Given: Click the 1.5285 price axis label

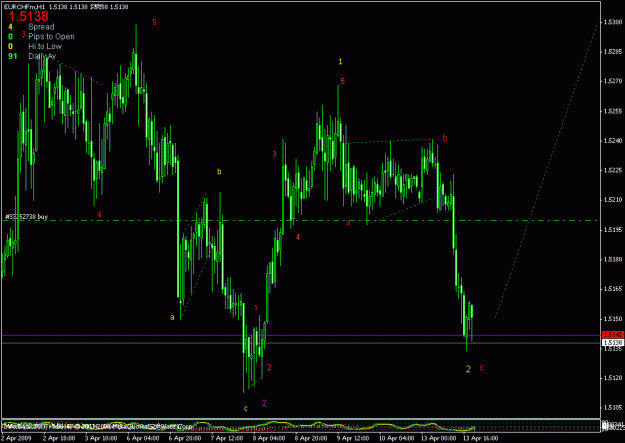Looking at the screenshot, I should coord(613,51).
